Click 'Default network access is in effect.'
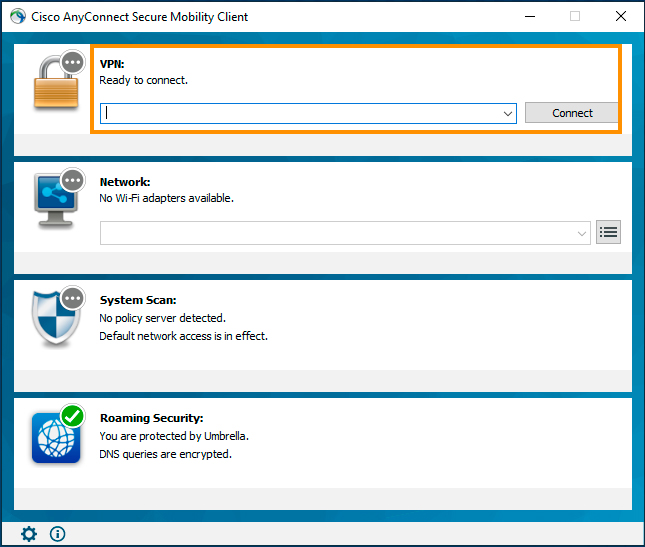Viewport: 645px width, 547px height. point(183,336)
